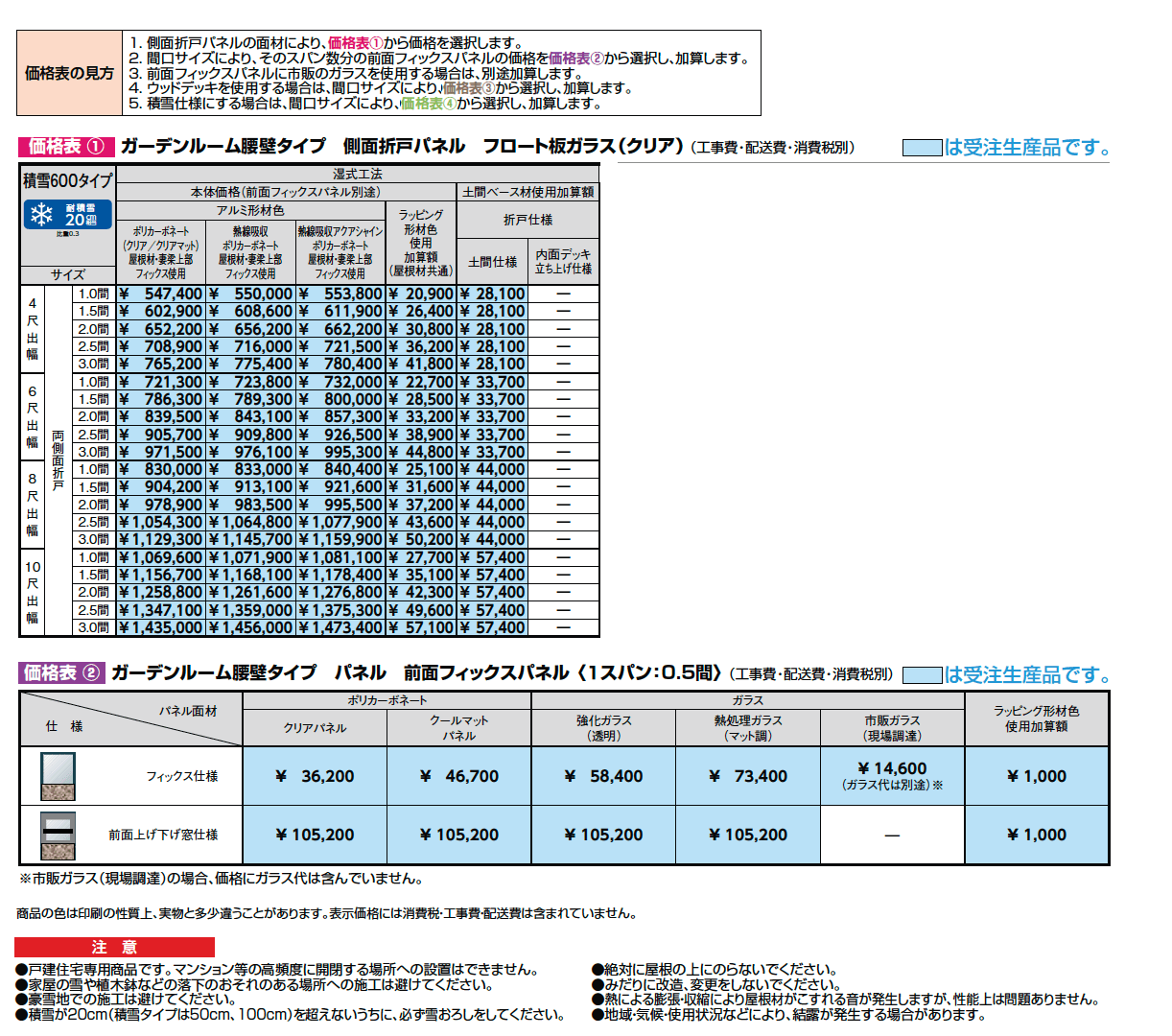This screenshot has width=1172, height=1036.
Task: Click the blue 受注生産品 legend swatch
Action: coord(921,149)
